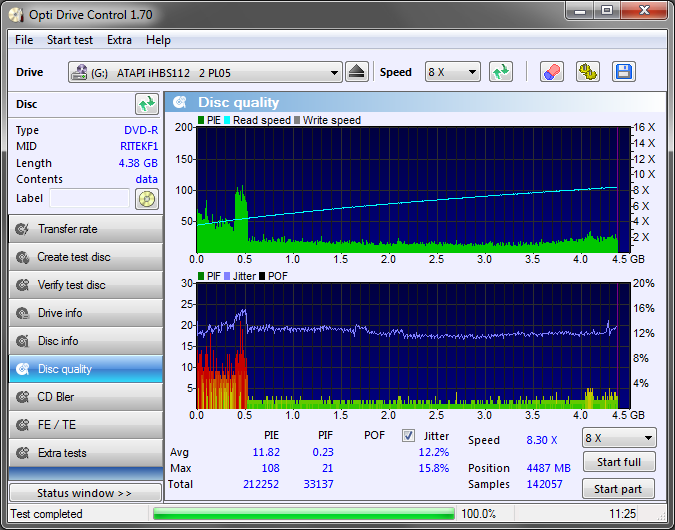Click the cyan Read speed legend swatch
Viewport: 675px width, 530px height.
coord(227,120)
